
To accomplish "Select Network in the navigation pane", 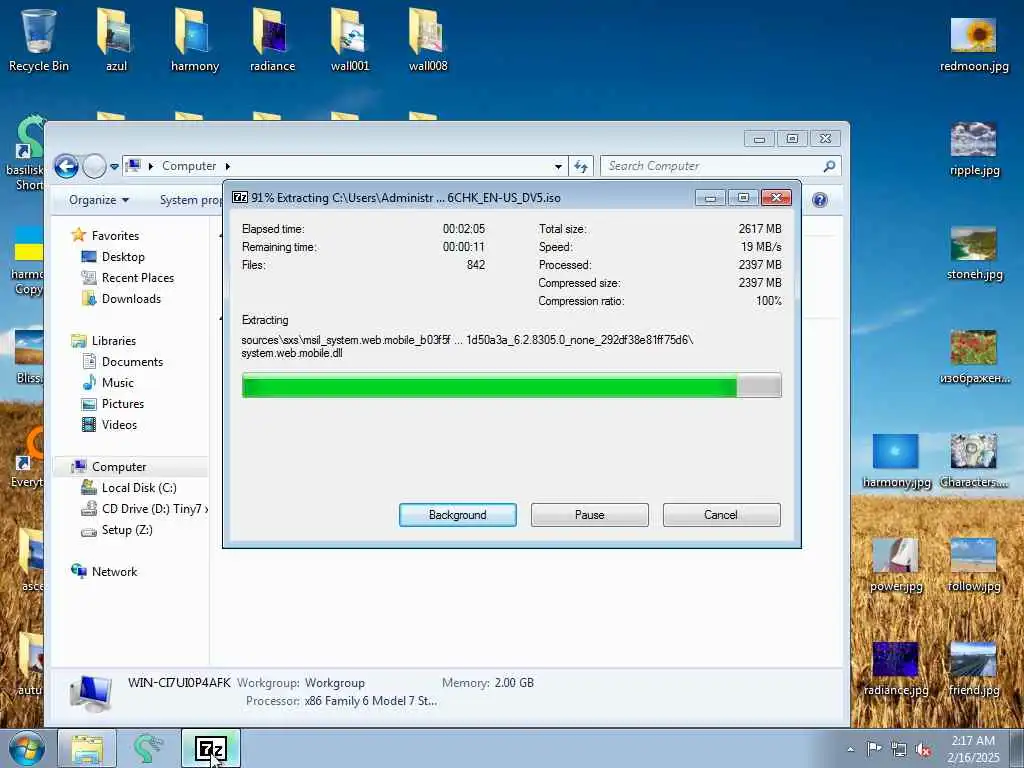I will point(114,571).
